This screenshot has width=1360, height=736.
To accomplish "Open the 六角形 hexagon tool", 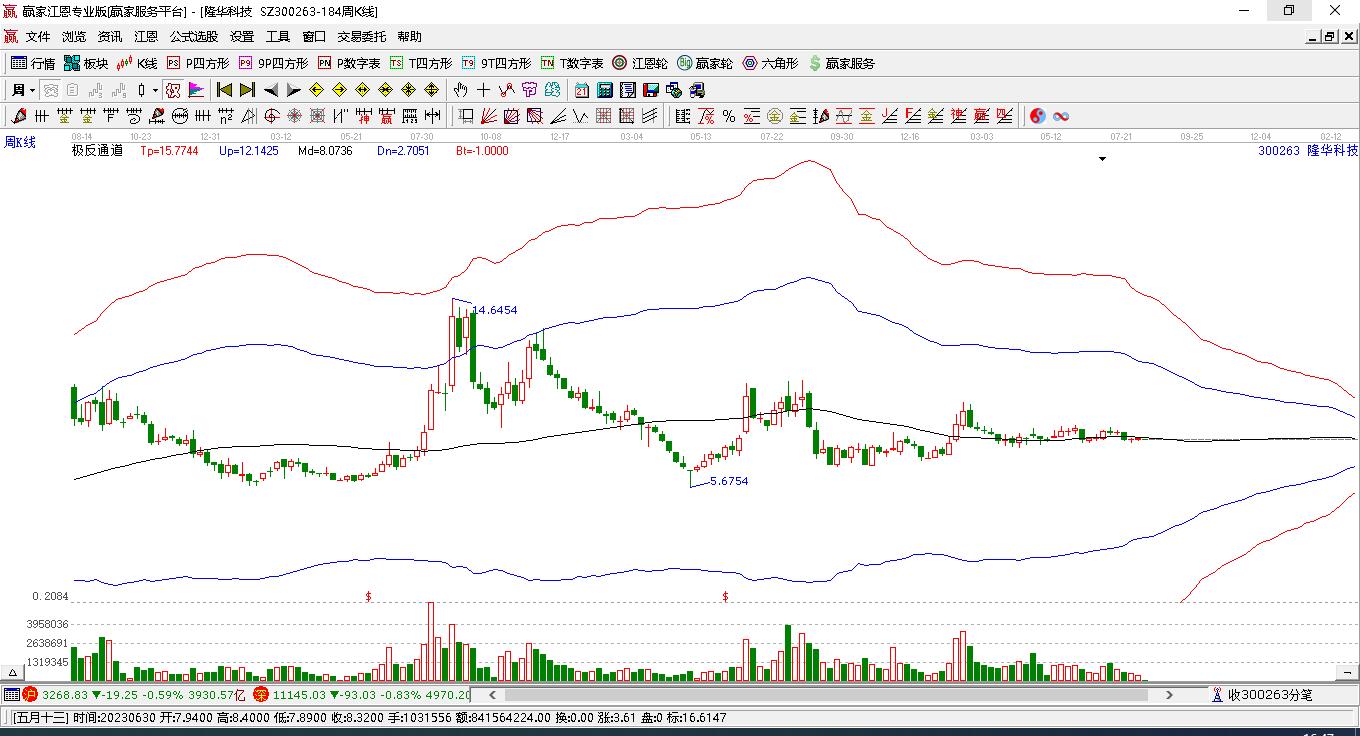I will 770,63.
